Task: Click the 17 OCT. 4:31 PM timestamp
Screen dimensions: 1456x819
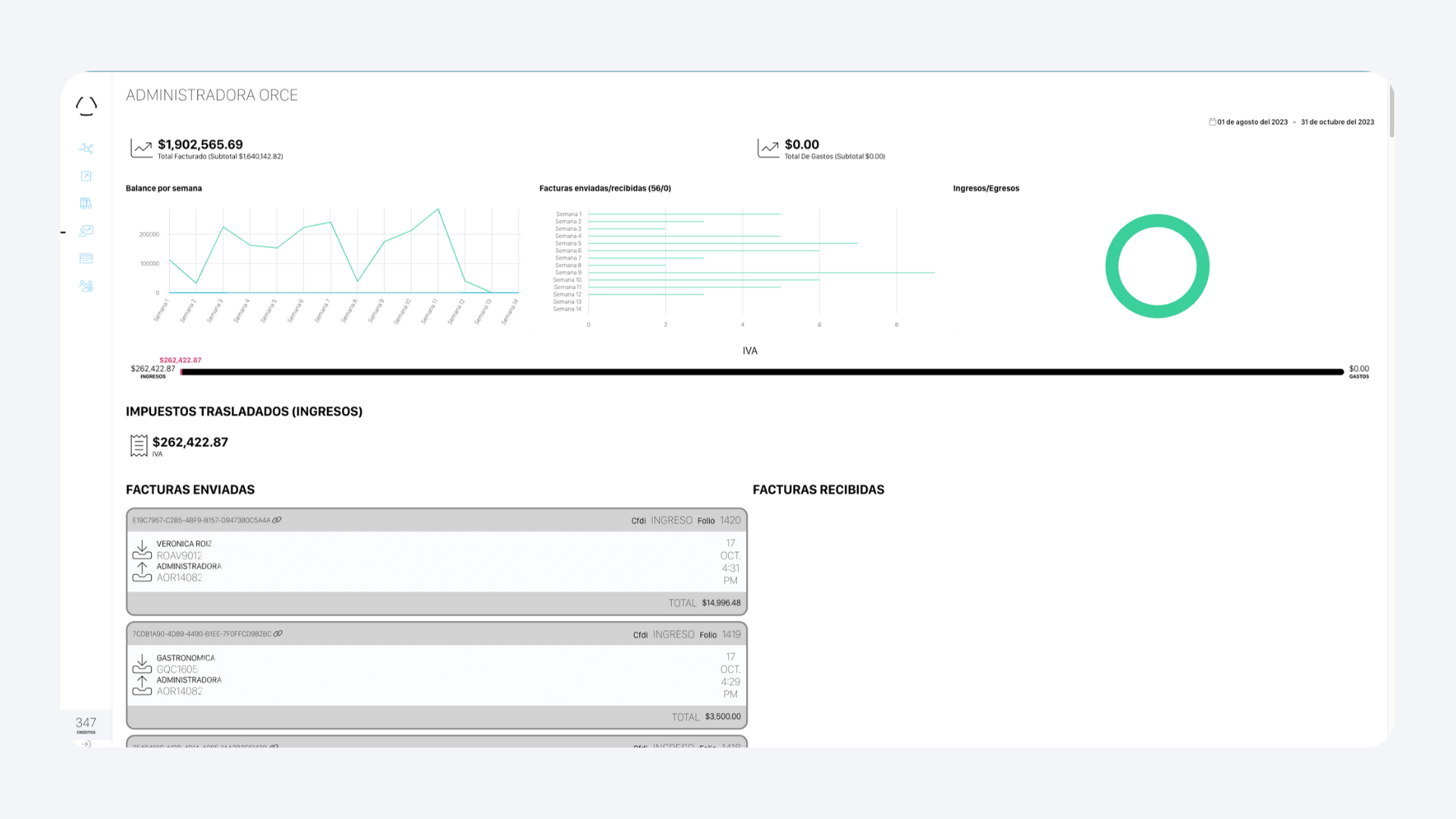Action: point(730,562)
